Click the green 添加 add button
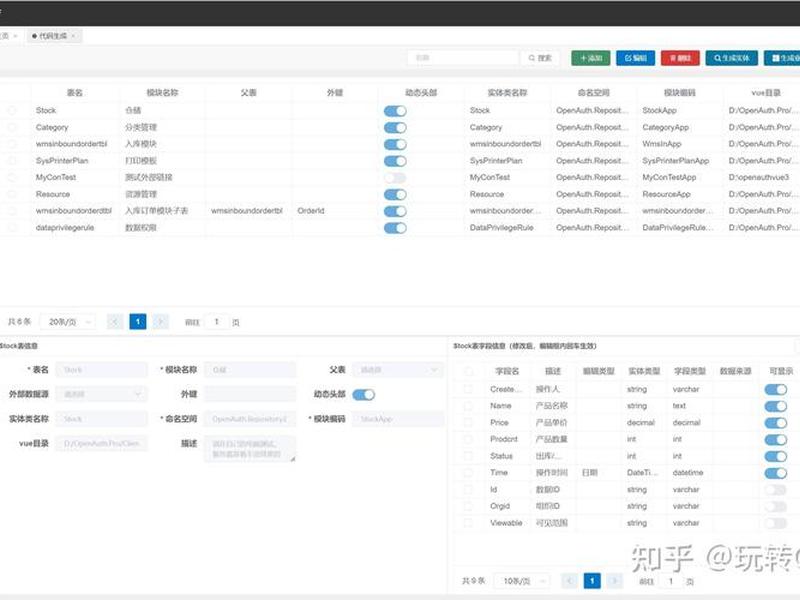The height and width of the screenshot is (600, 800). point(591,58)
